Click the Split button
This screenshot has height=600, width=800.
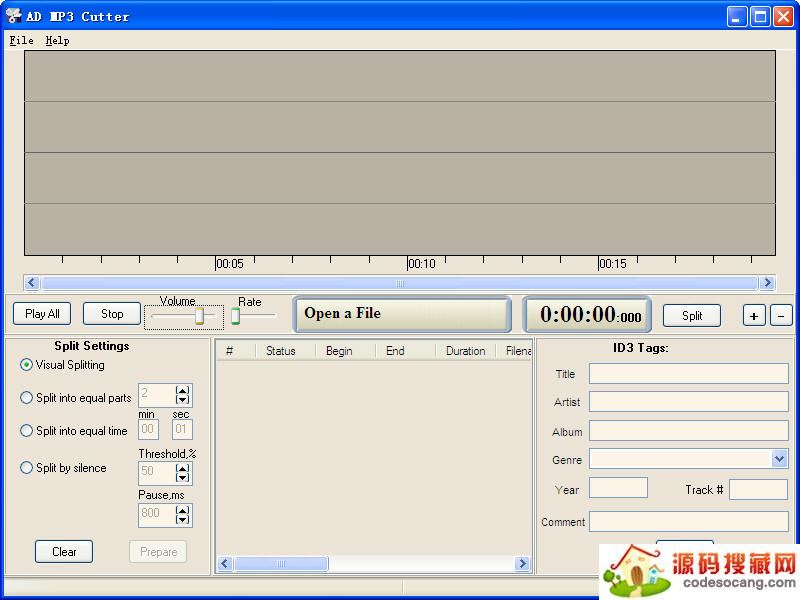tap(692, 315)
